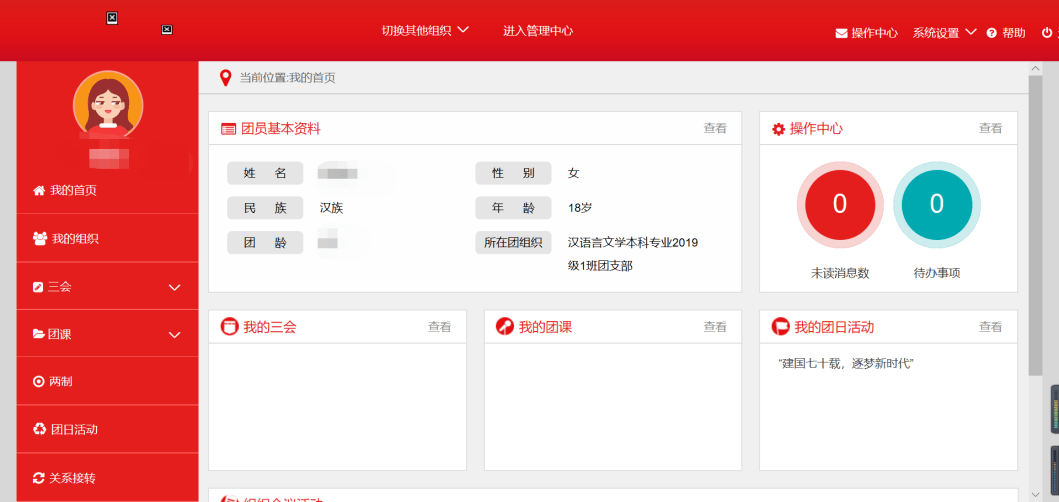
Task: Click 查看 in the 我的团课 panel
Action: tap(715, 327)
